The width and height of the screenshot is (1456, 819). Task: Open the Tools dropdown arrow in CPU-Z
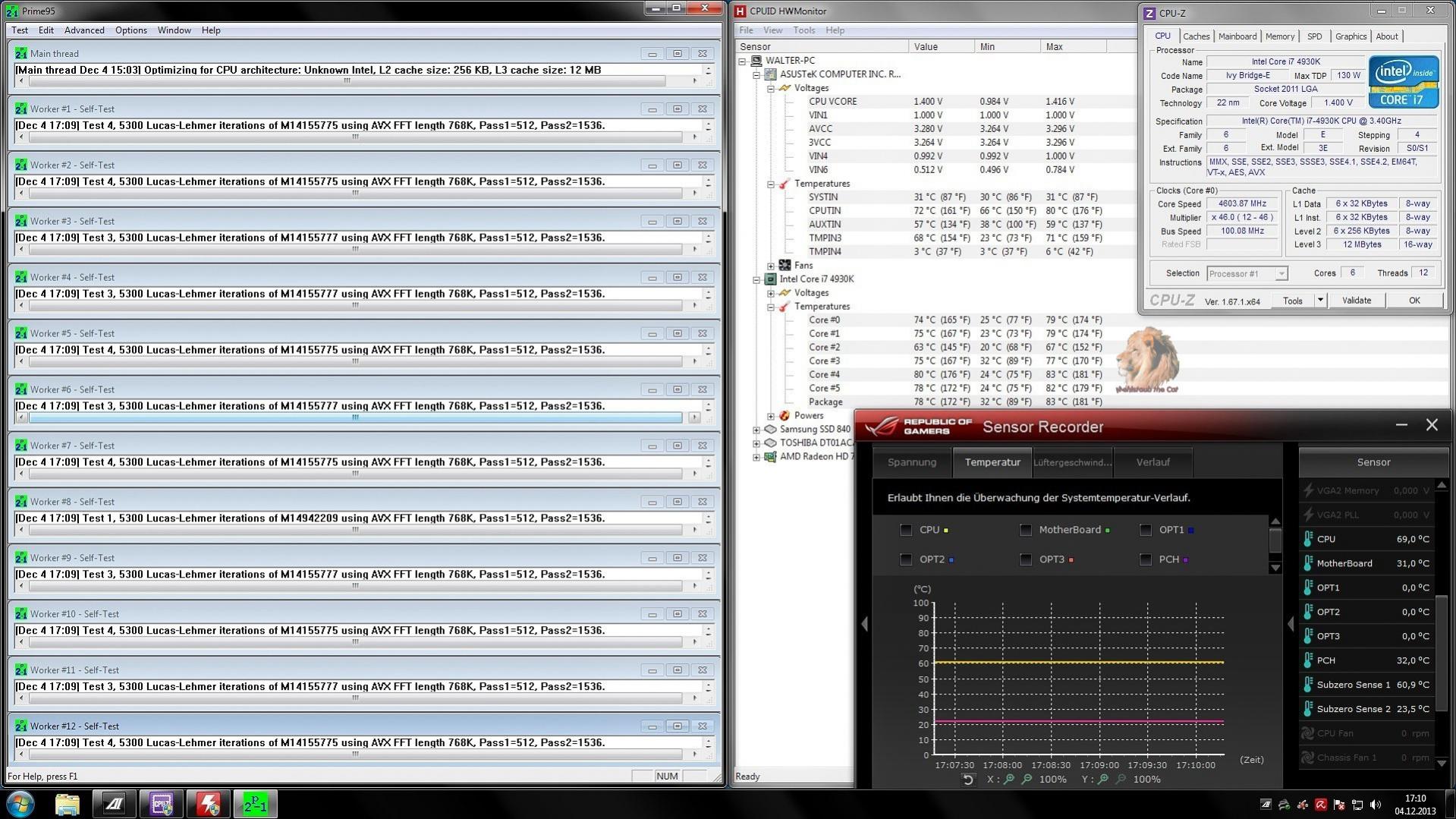pyautogui.click(x=1320, y=301)
